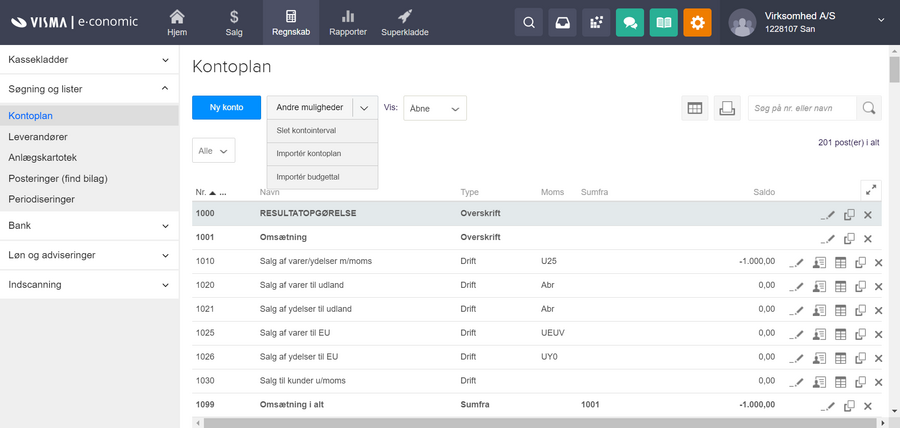Expand table to fullscreen with arrows icon
The image size is (900, 428).
[x=870, y=189]
